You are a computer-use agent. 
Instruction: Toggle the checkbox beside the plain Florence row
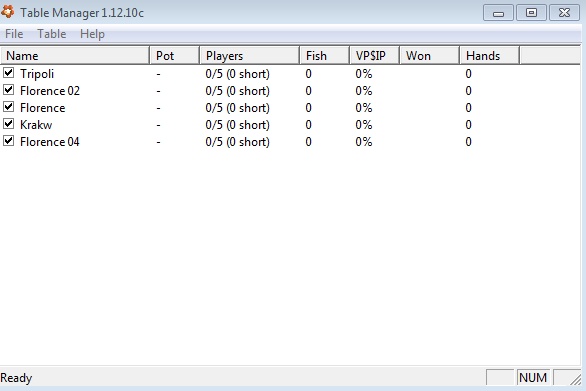click(x=9, y=107)
